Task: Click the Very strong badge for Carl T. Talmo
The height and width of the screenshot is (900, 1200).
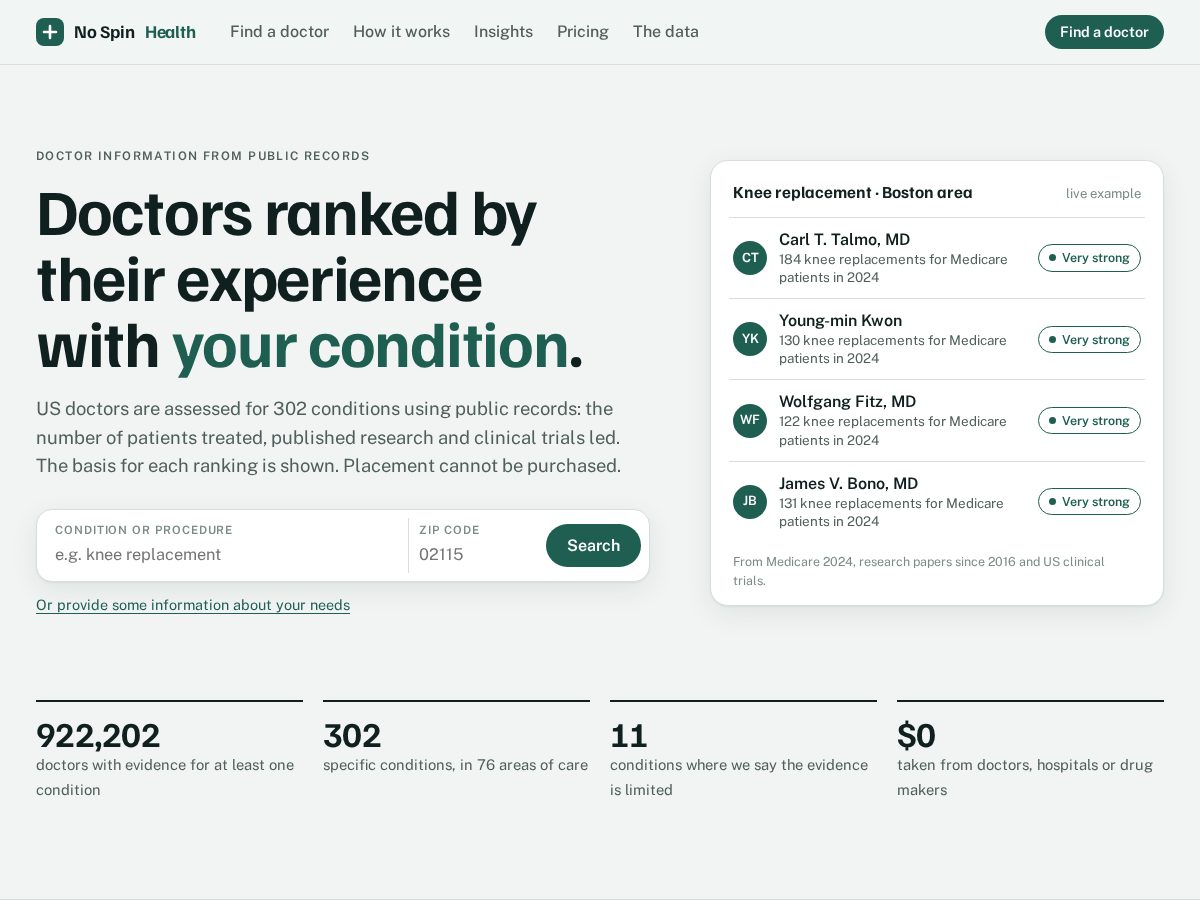Action: 1089,258
